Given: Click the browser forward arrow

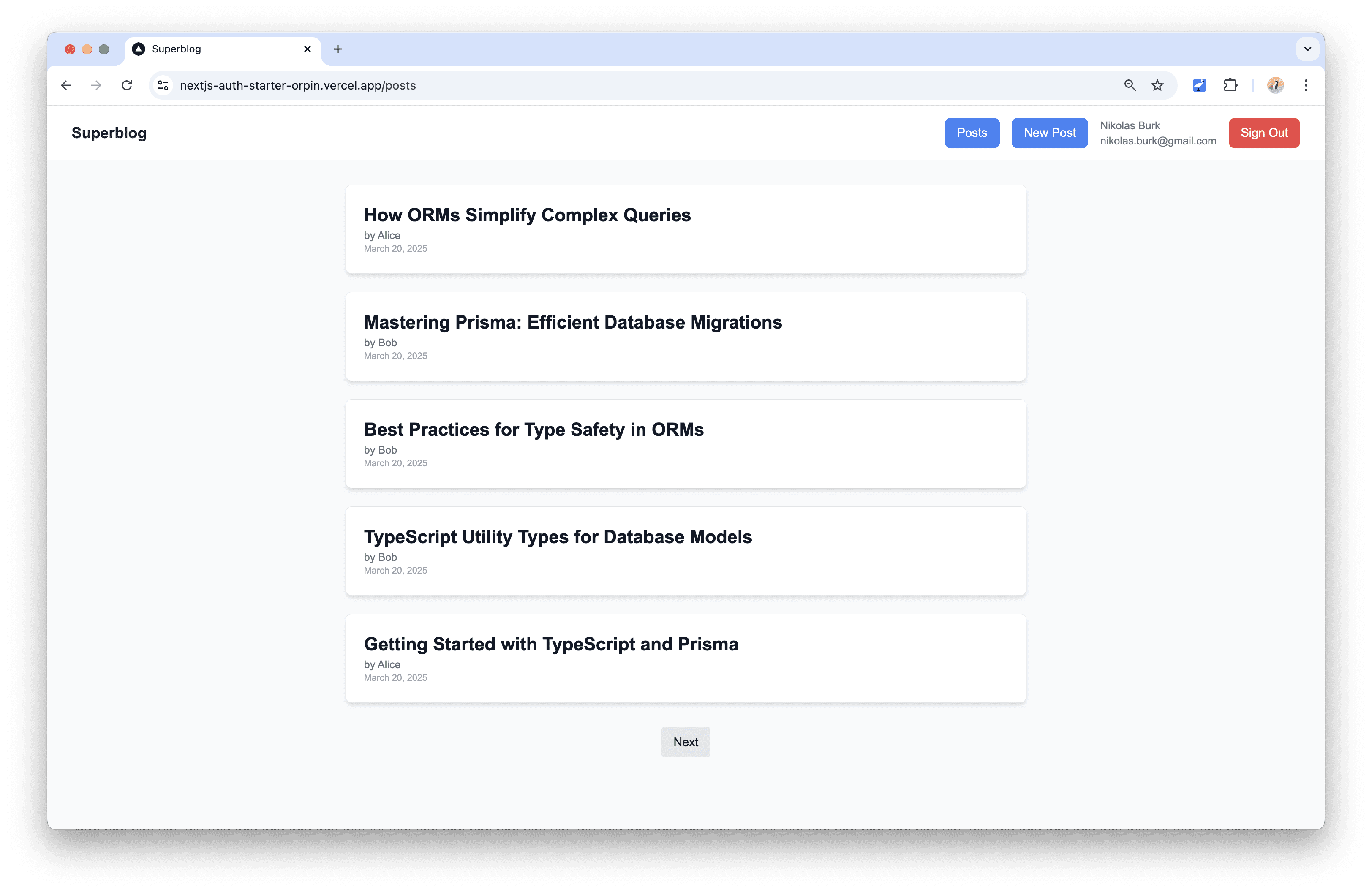Looking at the screenshot, I should tap(96, 85).
